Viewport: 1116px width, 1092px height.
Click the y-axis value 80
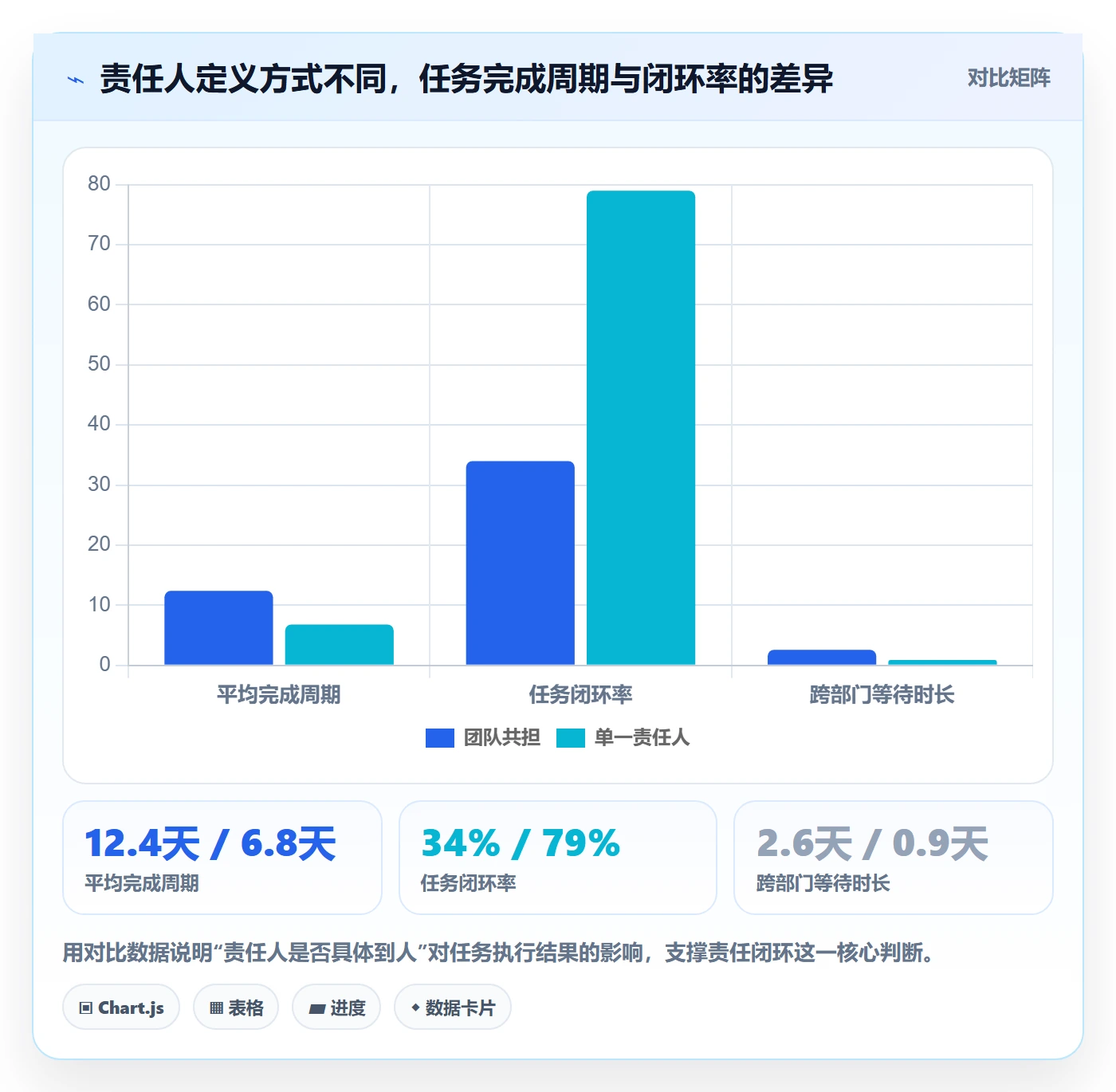[99, 184]
